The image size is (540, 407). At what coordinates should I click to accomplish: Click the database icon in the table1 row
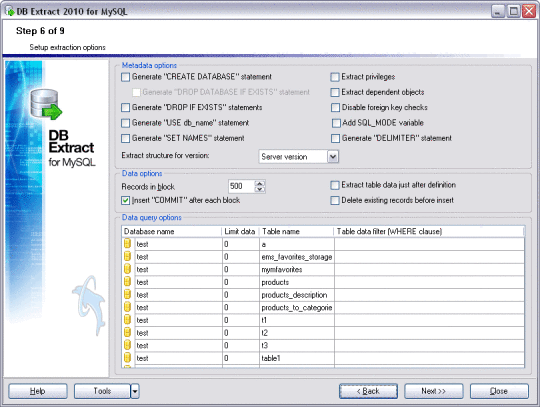127,358
